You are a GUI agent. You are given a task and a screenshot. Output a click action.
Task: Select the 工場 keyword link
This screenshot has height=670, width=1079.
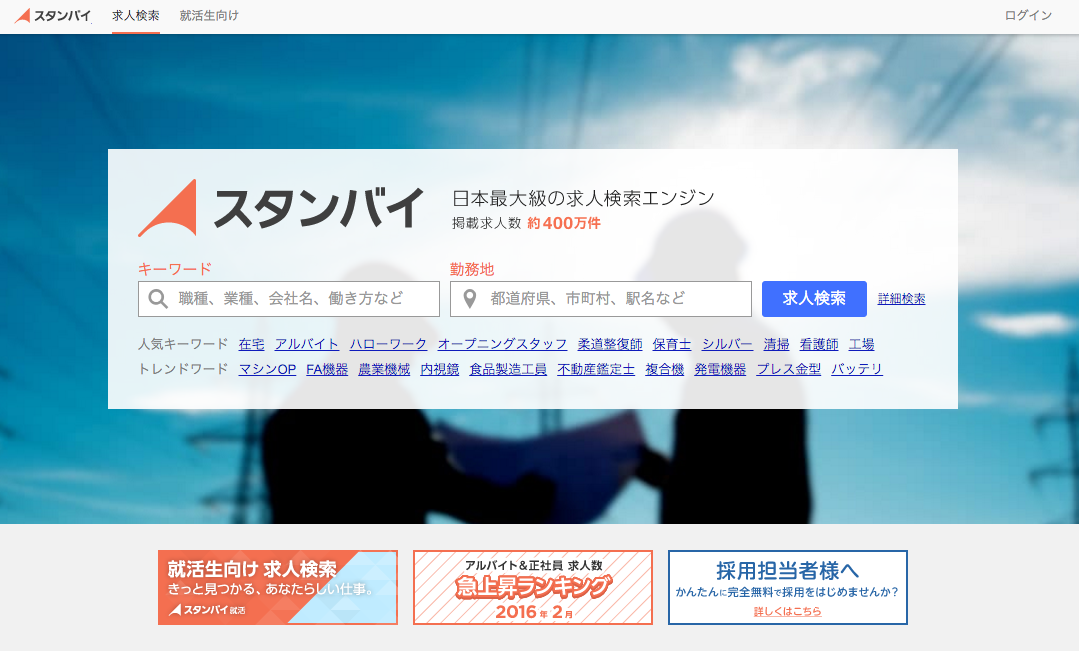(x=862, y=344)
